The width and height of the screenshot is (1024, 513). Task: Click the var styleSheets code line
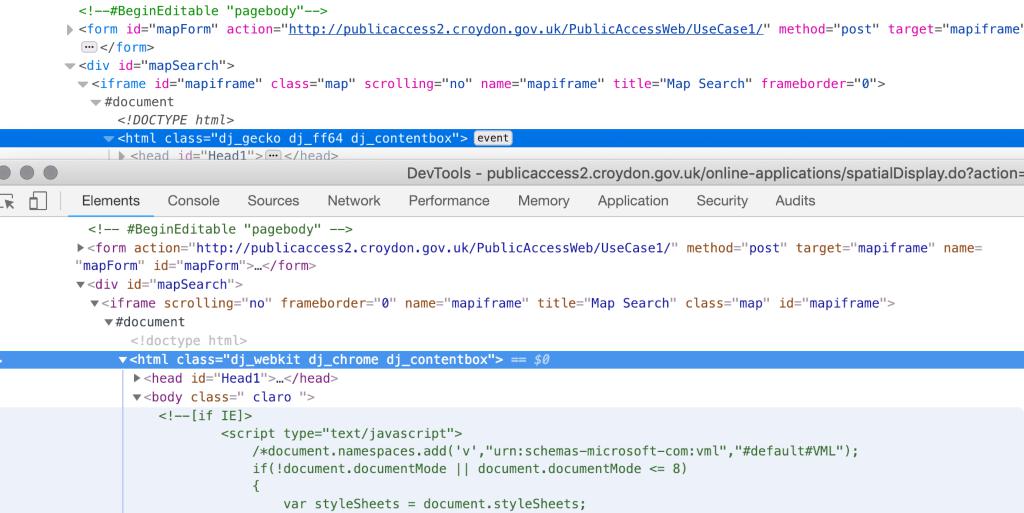435,504
